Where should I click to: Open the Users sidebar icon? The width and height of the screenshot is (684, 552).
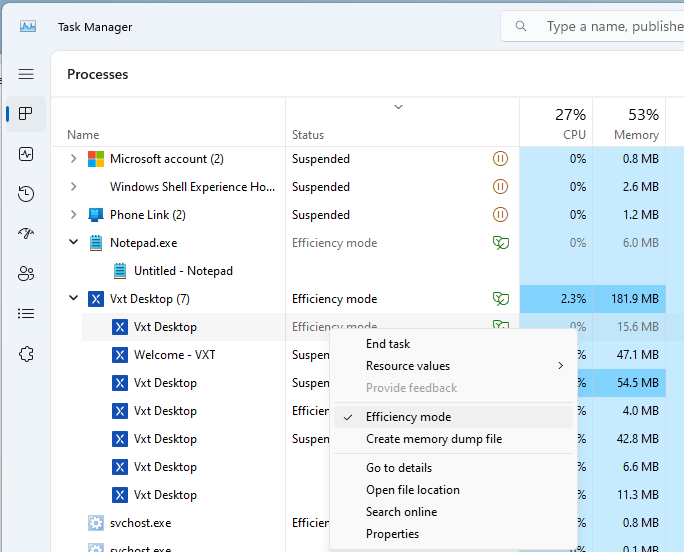(x=26, y=274)
